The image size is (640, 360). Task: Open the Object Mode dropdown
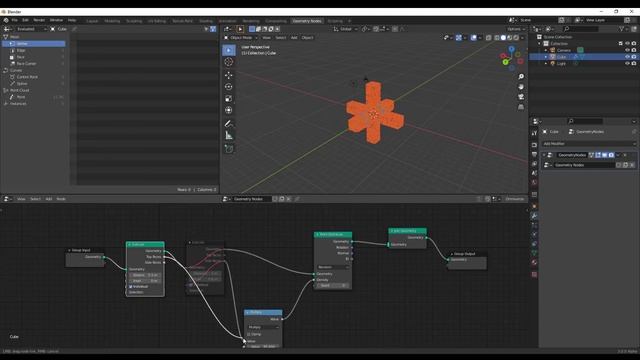click(x=241, y=38)
